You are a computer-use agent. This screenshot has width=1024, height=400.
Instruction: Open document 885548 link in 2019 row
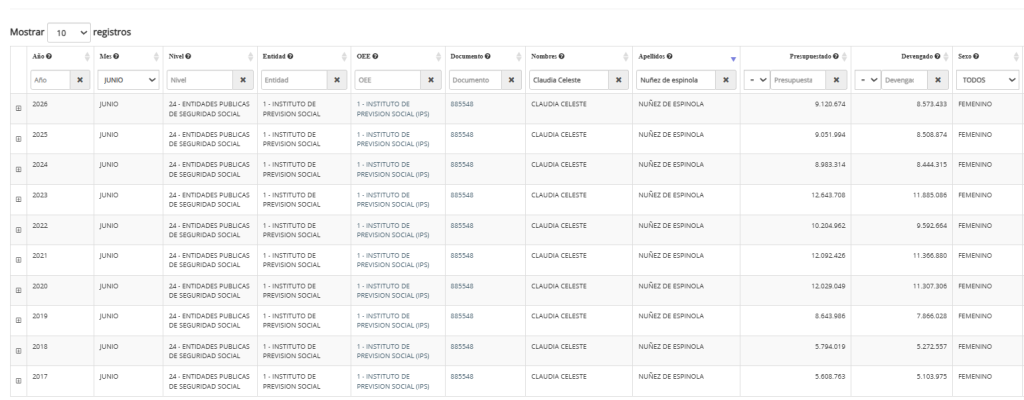(x=462, y=316)
